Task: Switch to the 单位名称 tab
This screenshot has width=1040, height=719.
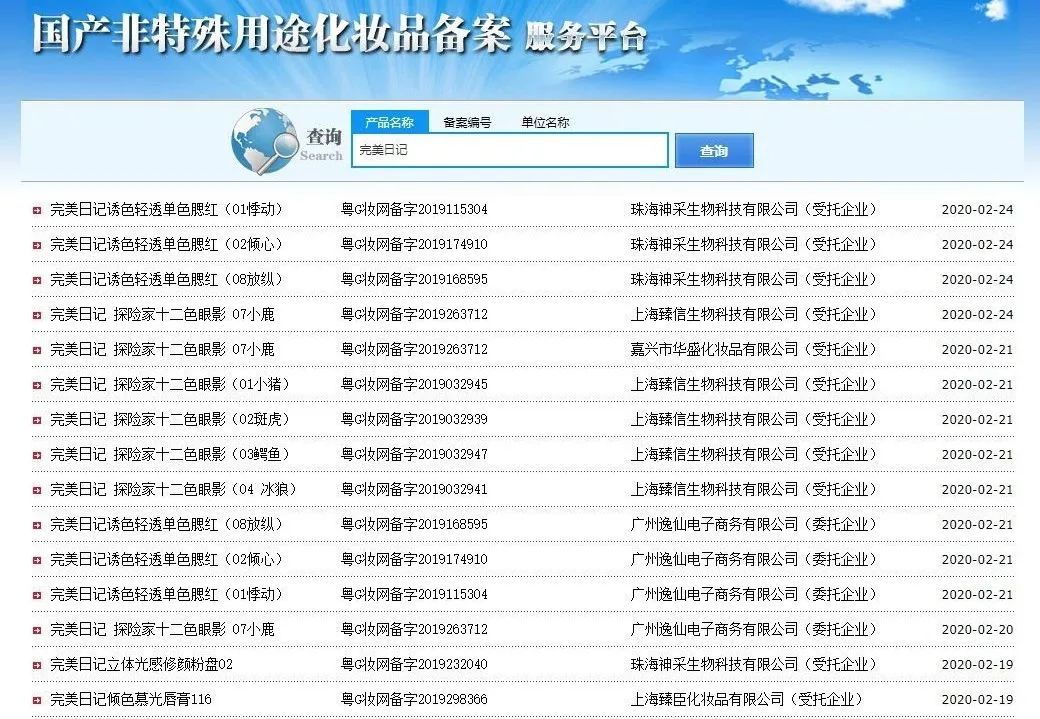Action: [545, 122]
